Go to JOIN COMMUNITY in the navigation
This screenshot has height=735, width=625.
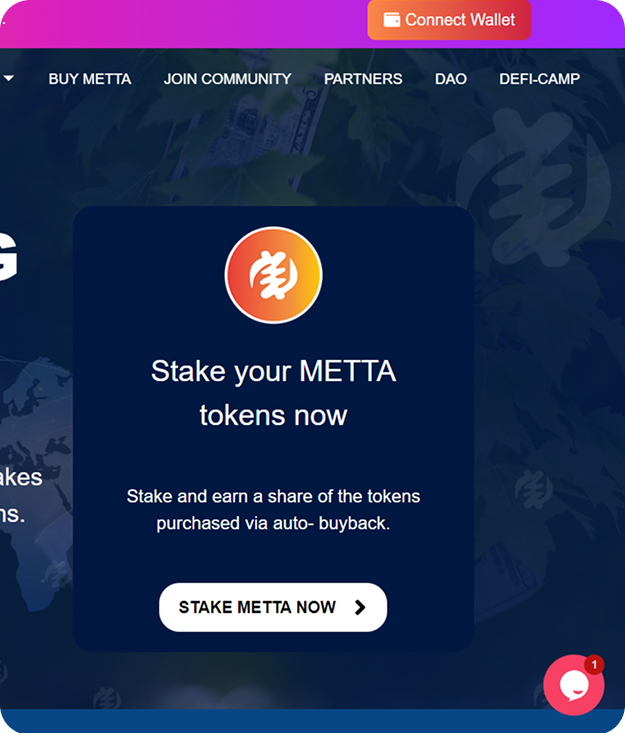click(x=227, y=79)
